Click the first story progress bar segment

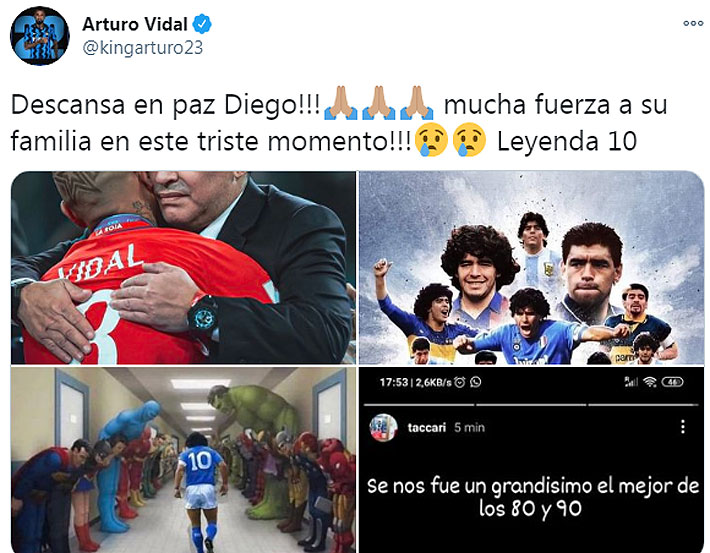click(x=419, y=404)
